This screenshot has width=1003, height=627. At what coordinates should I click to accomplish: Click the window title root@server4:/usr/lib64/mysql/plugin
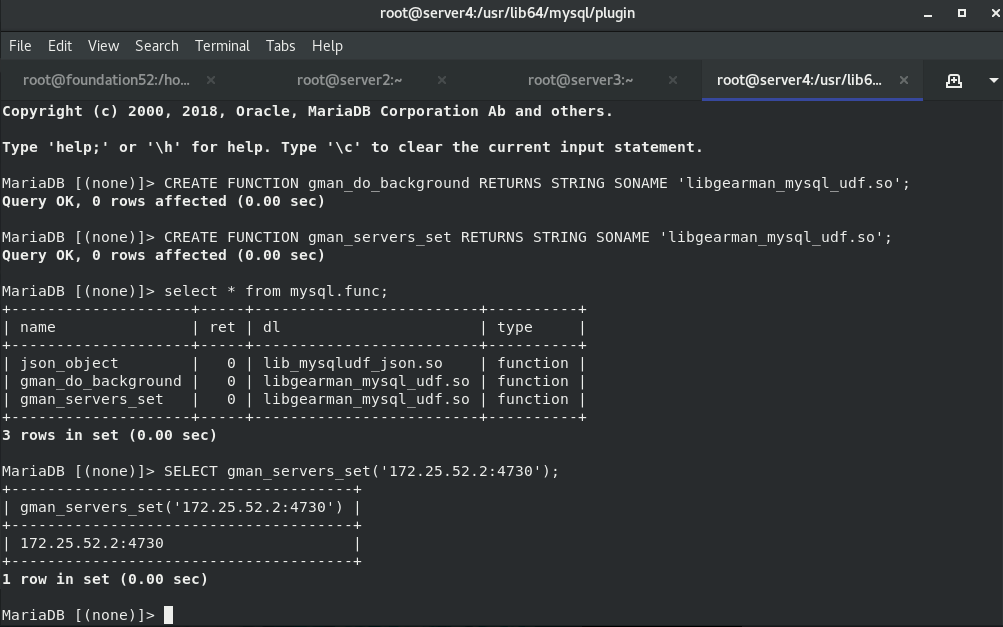(507, 13)
